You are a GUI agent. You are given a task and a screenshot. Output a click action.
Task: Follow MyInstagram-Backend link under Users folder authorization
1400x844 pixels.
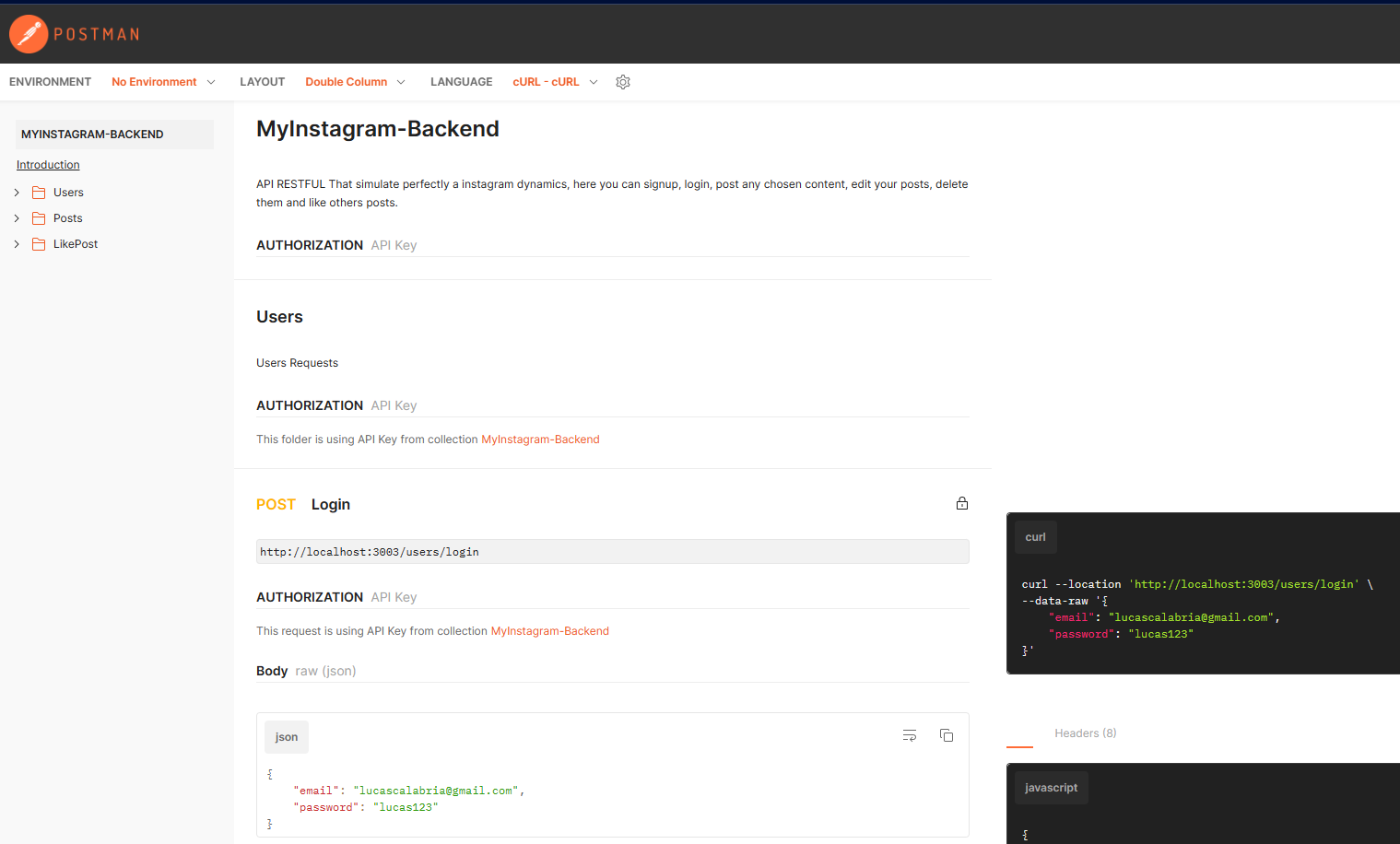click(x=540, y=440)
